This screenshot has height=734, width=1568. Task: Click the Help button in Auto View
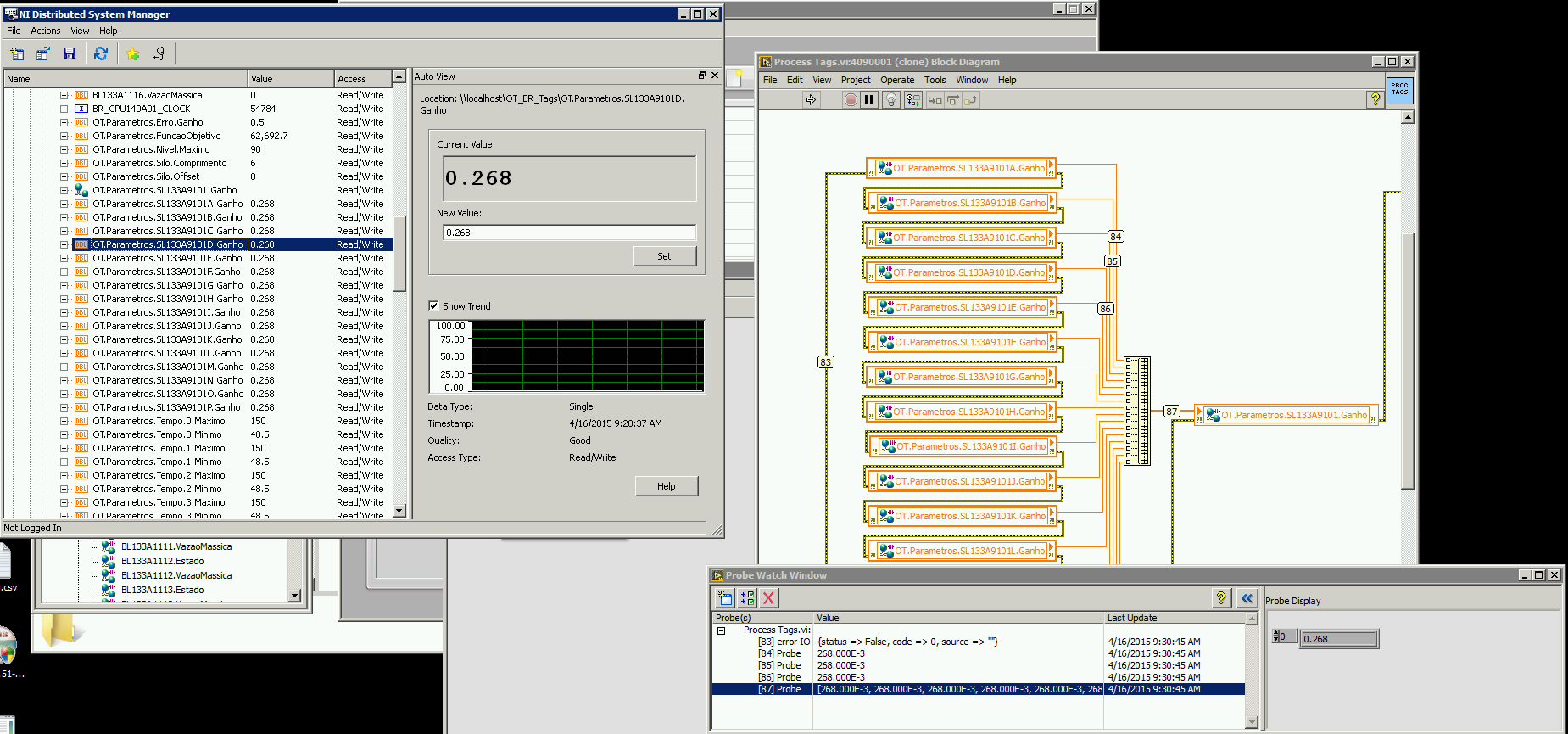click(x=667, y=486)
